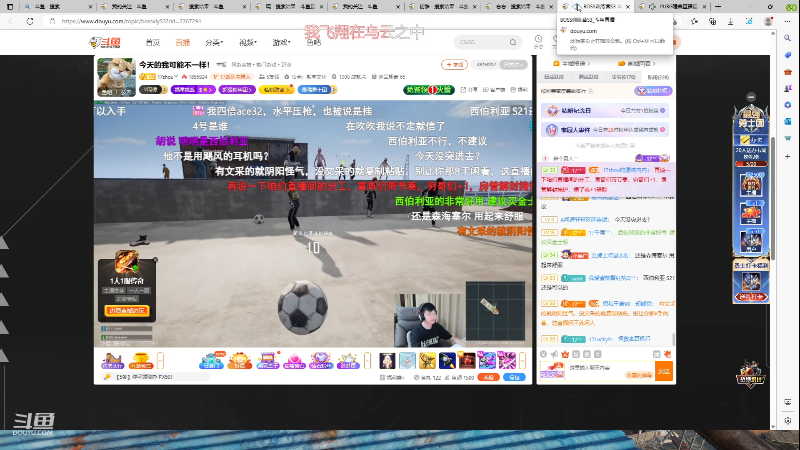Start search with the magnifier icon
Viewport: 800px width, 450px height.
click(513, 42)
